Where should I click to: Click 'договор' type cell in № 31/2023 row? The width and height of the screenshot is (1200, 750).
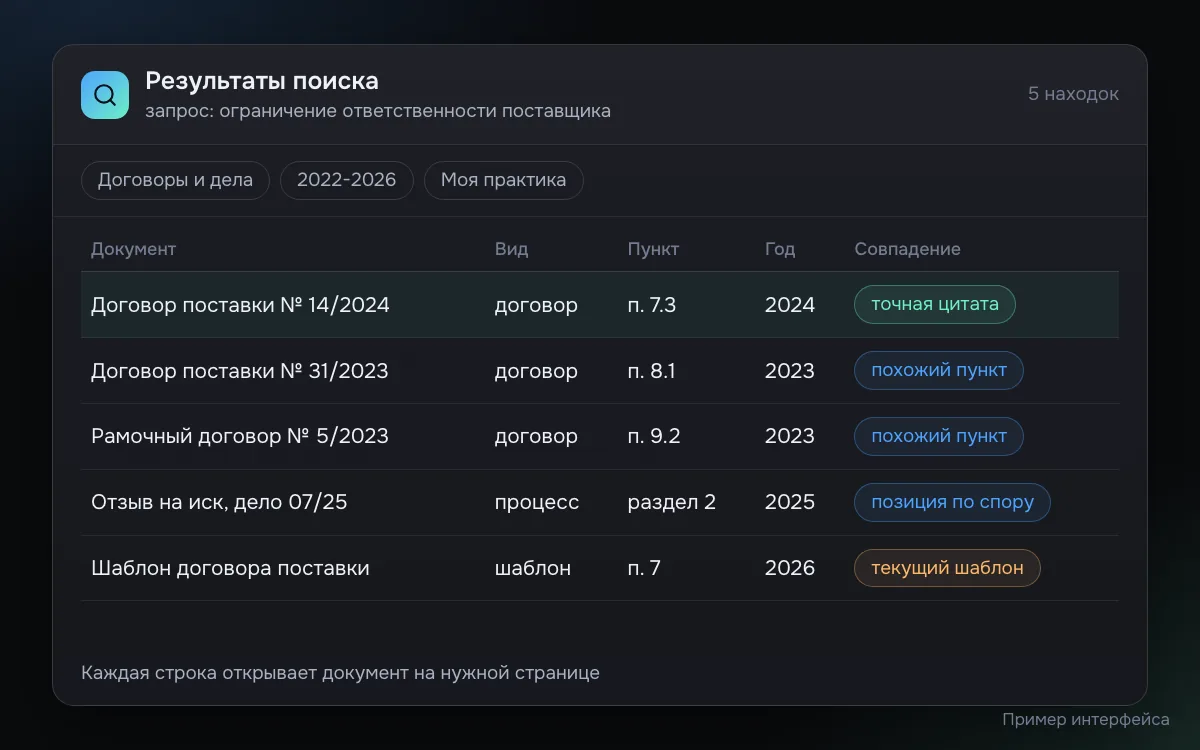pyautogui.click(x=536, y=371)
